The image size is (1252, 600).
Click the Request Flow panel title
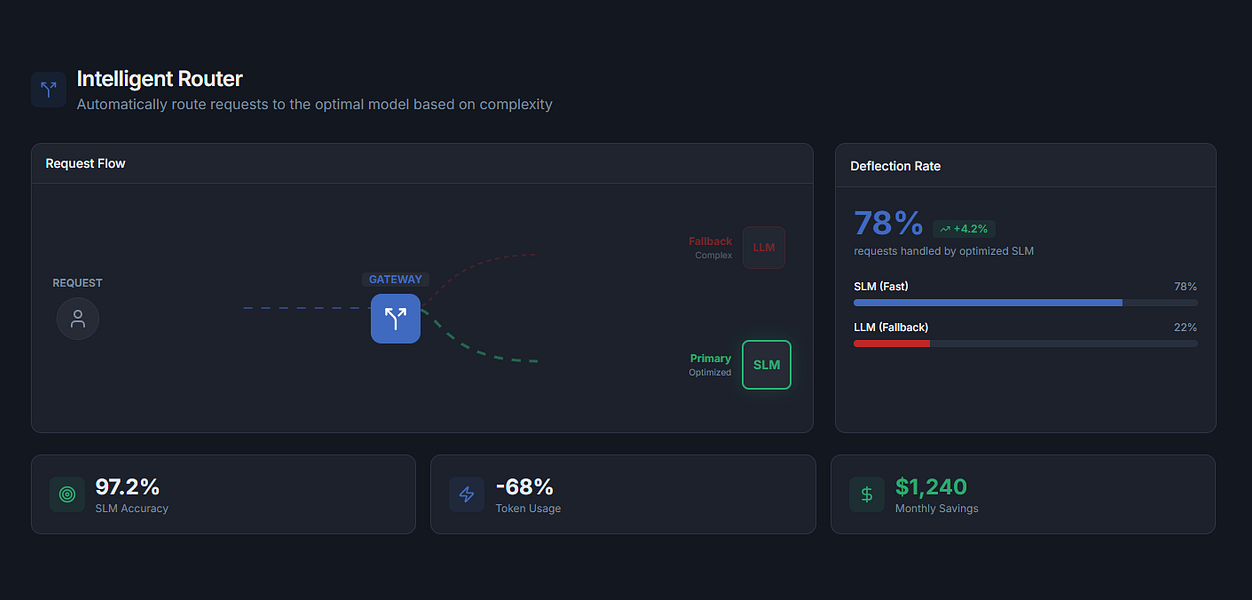tap(86, 163)
